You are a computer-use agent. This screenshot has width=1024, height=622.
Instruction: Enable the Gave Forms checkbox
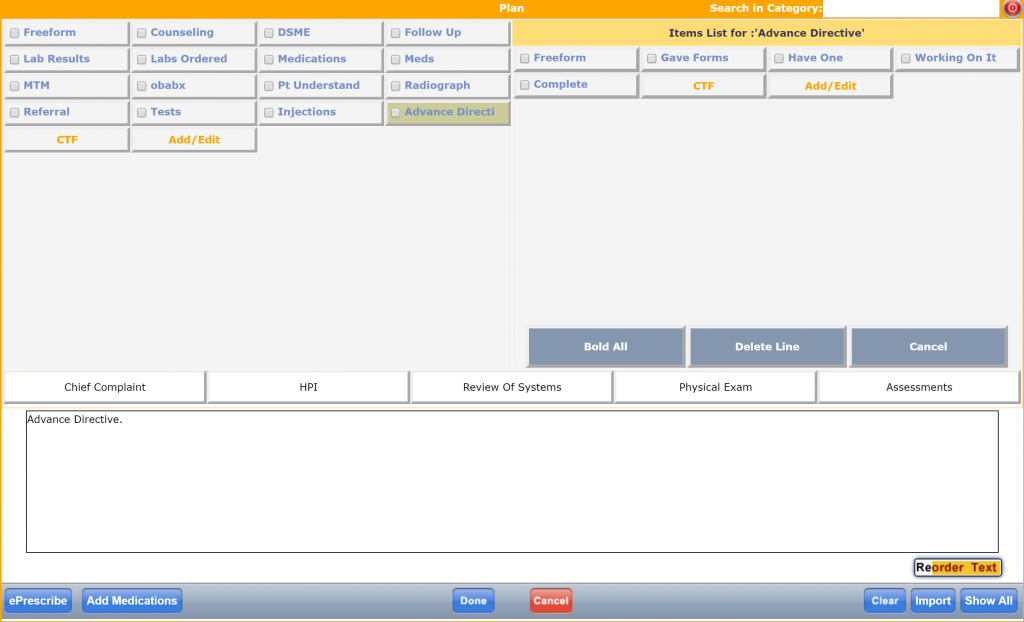(652, 59)
